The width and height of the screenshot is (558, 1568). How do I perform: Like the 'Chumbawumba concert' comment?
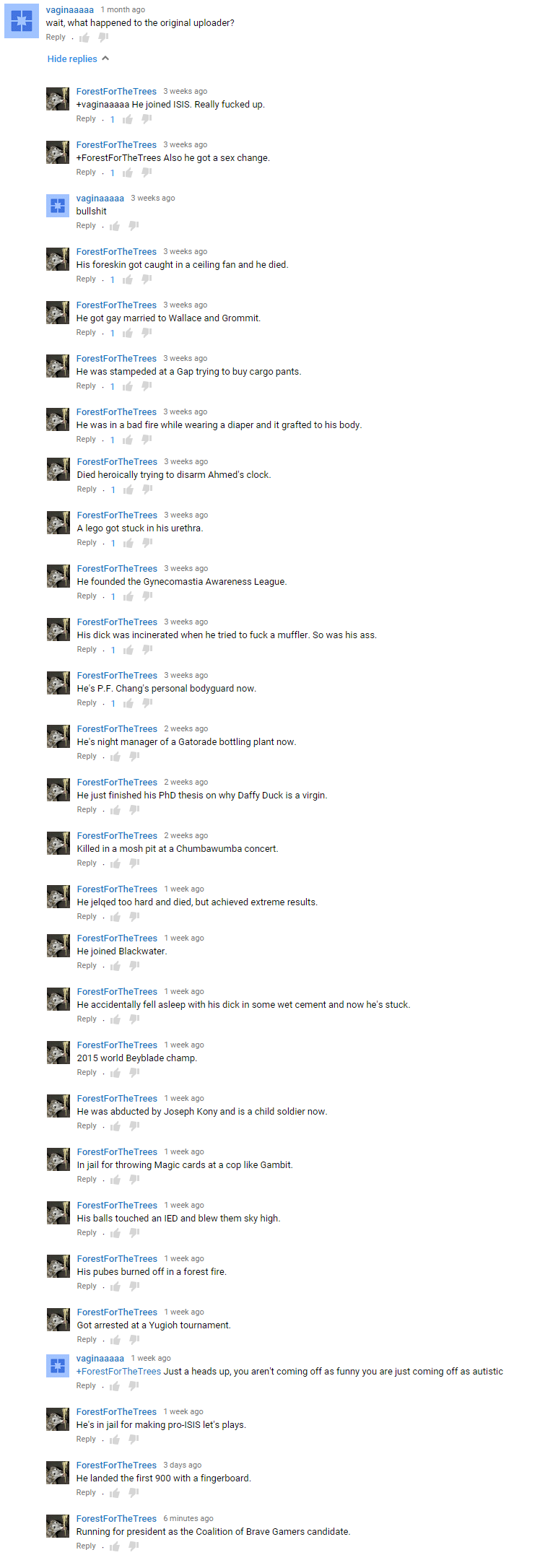115,863
